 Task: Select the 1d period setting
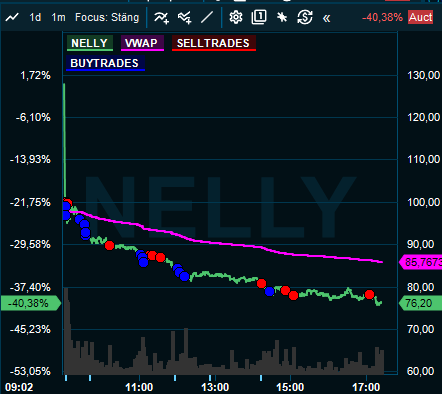pos(35,17)
